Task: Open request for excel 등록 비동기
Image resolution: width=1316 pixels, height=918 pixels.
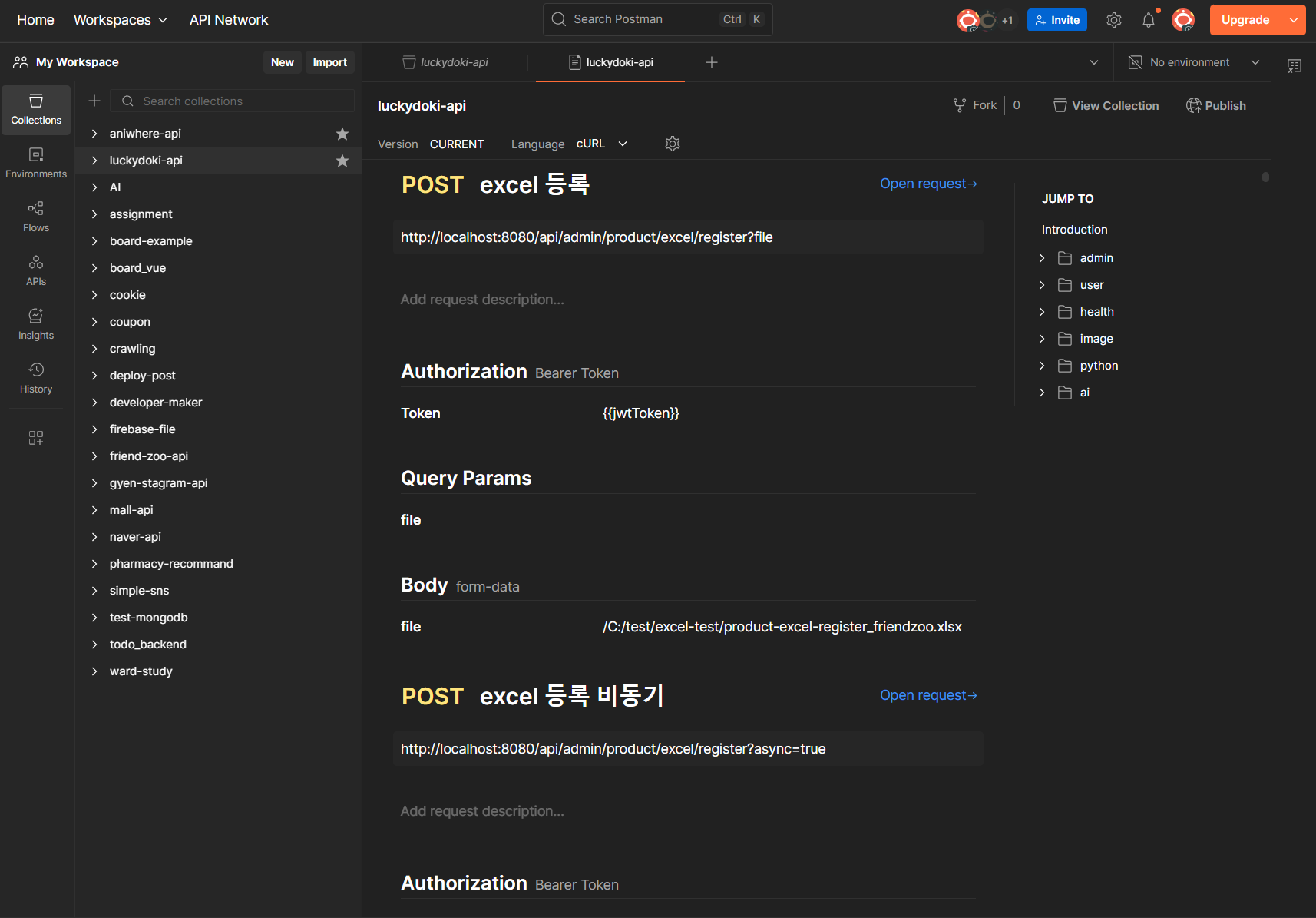Action: pos(928,695)
